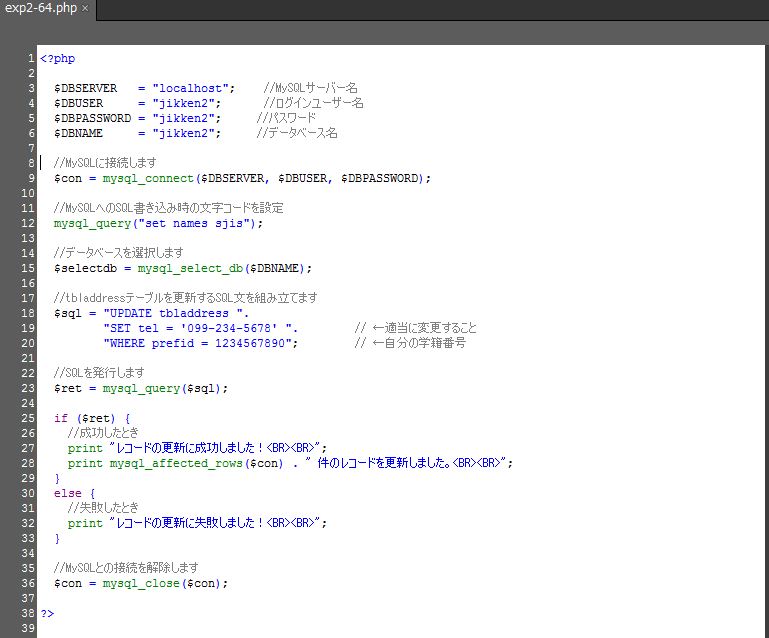The height and width of the screenshot is (638, 769).
Task: Click the "localhost" string value
Action: [x=194, y=88]
